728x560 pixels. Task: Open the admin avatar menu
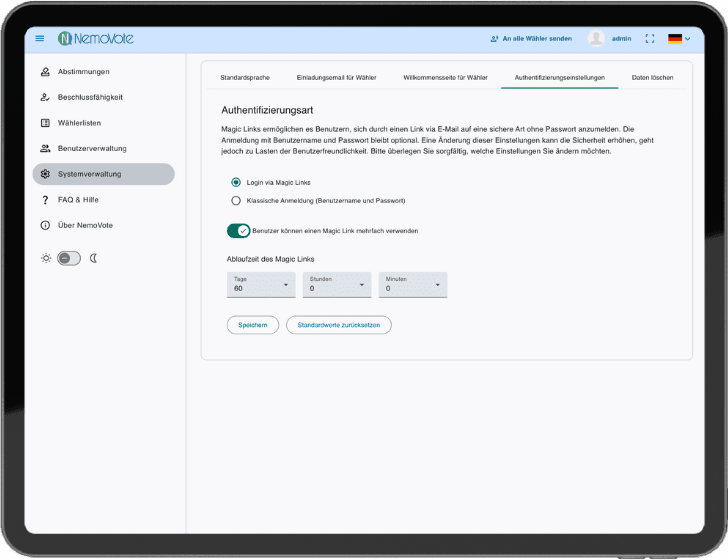pyautogui.click(x=596, y=39)
